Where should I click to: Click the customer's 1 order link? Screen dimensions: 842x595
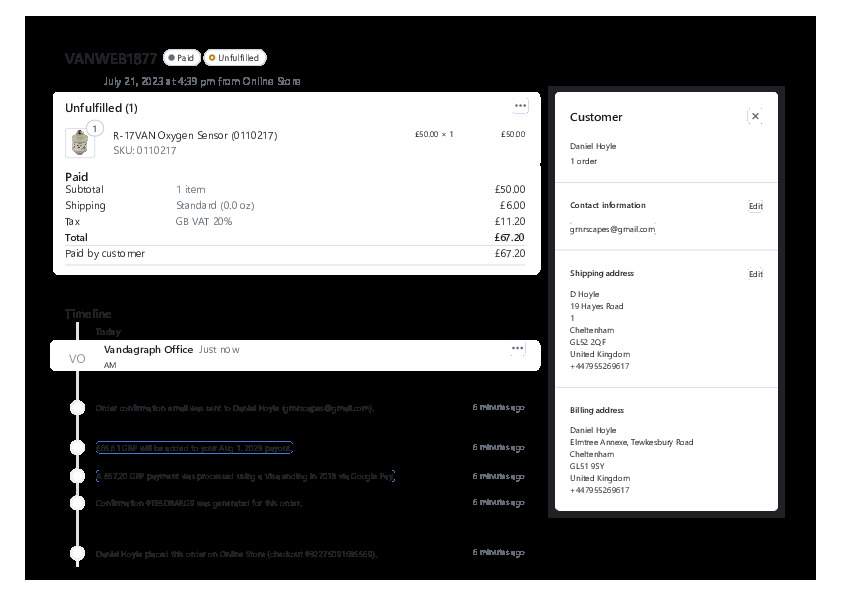click(x=583, y=161)
